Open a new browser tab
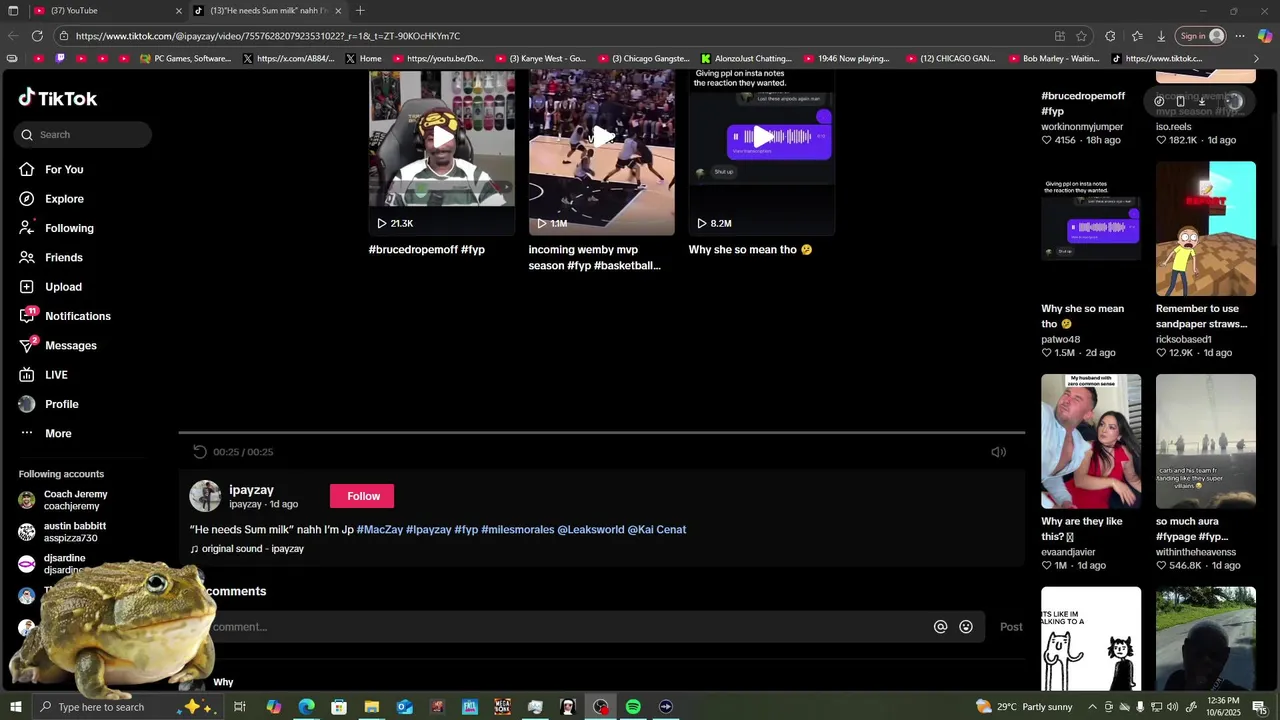Screen dimensions: 1280x720 pyautogui.click(x=360, y=11)
